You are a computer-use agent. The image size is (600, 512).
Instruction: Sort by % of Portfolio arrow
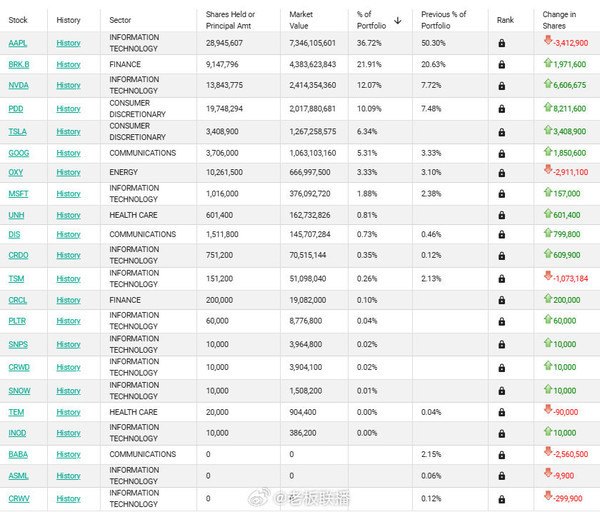[398, 20]
